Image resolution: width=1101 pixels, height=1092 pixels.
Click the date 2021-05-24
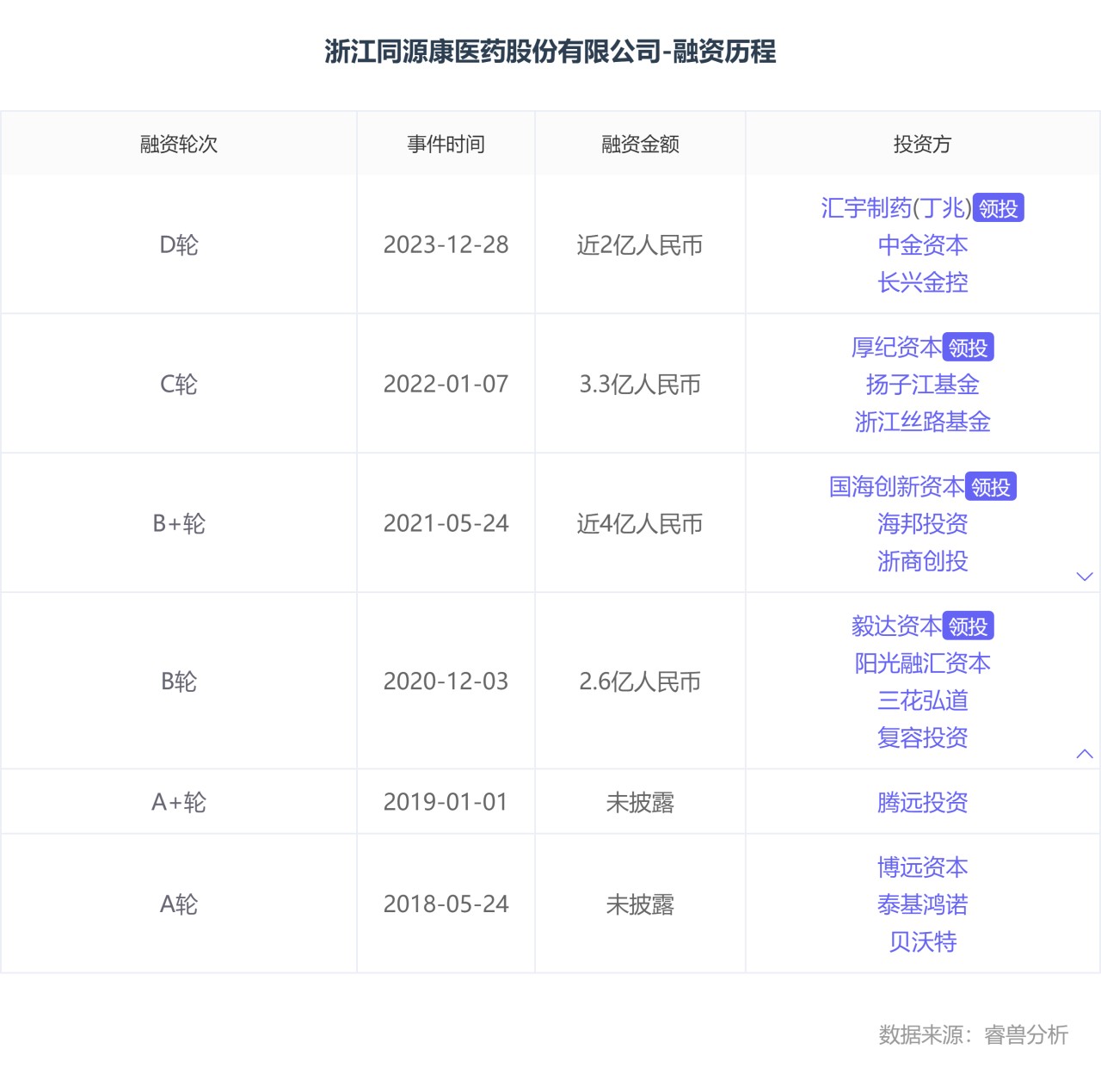[x=446, y=524]
